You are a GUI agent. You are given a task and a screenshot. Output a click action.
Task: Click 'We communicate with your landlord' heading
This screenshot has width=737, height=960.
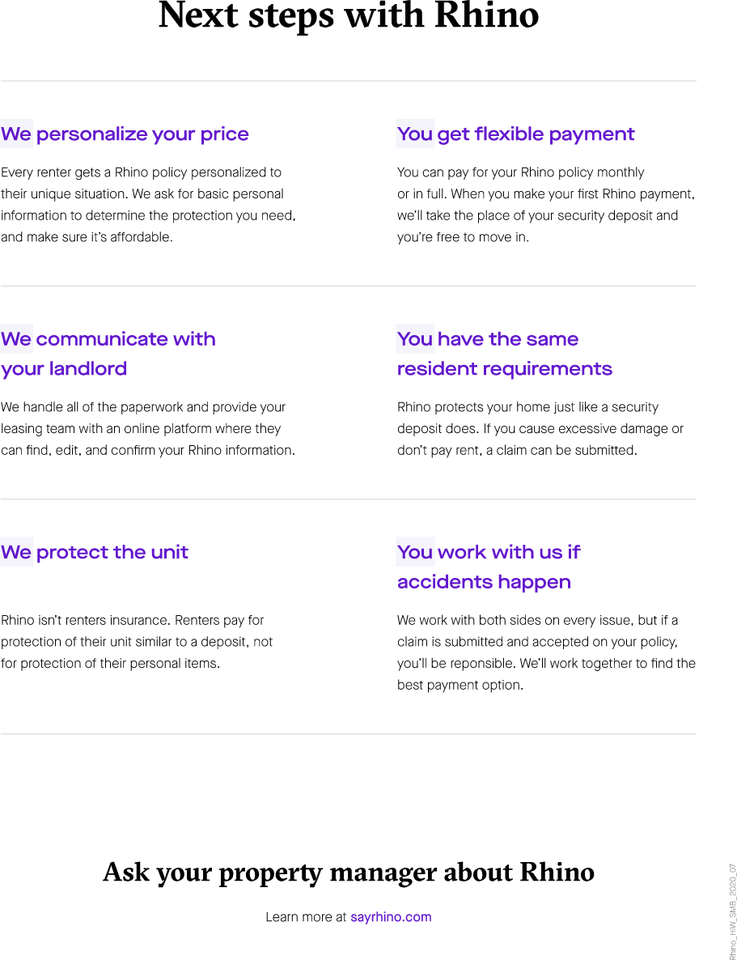click(x=108, y=354)
